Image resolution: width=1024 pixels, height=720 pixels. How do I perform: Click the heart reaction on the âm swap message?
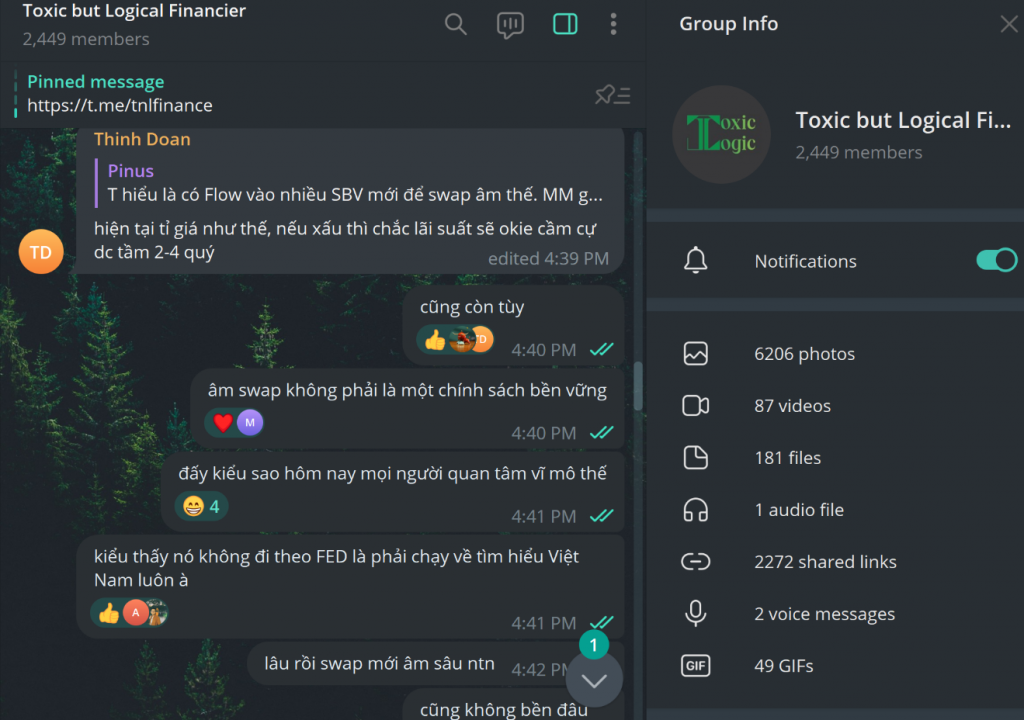point(222,423)
